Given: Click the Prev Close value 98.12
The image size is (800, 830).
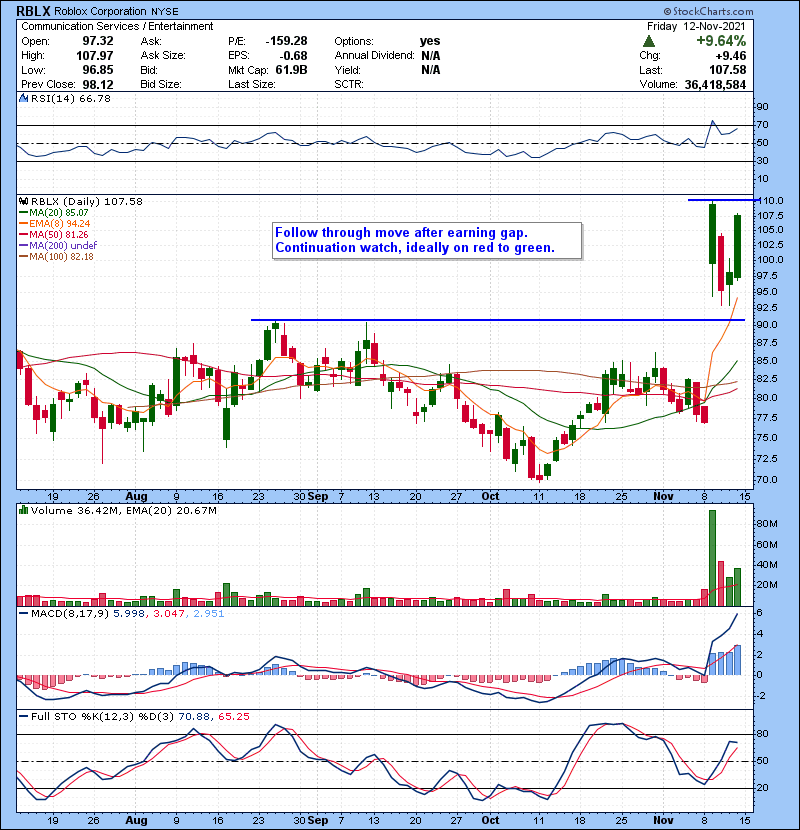Looking at the screenshot, I should click(97, 84).
